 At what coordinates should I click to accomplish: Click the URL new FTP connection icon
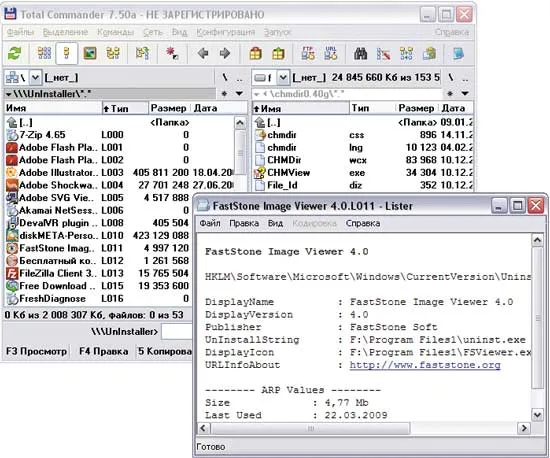331,53
